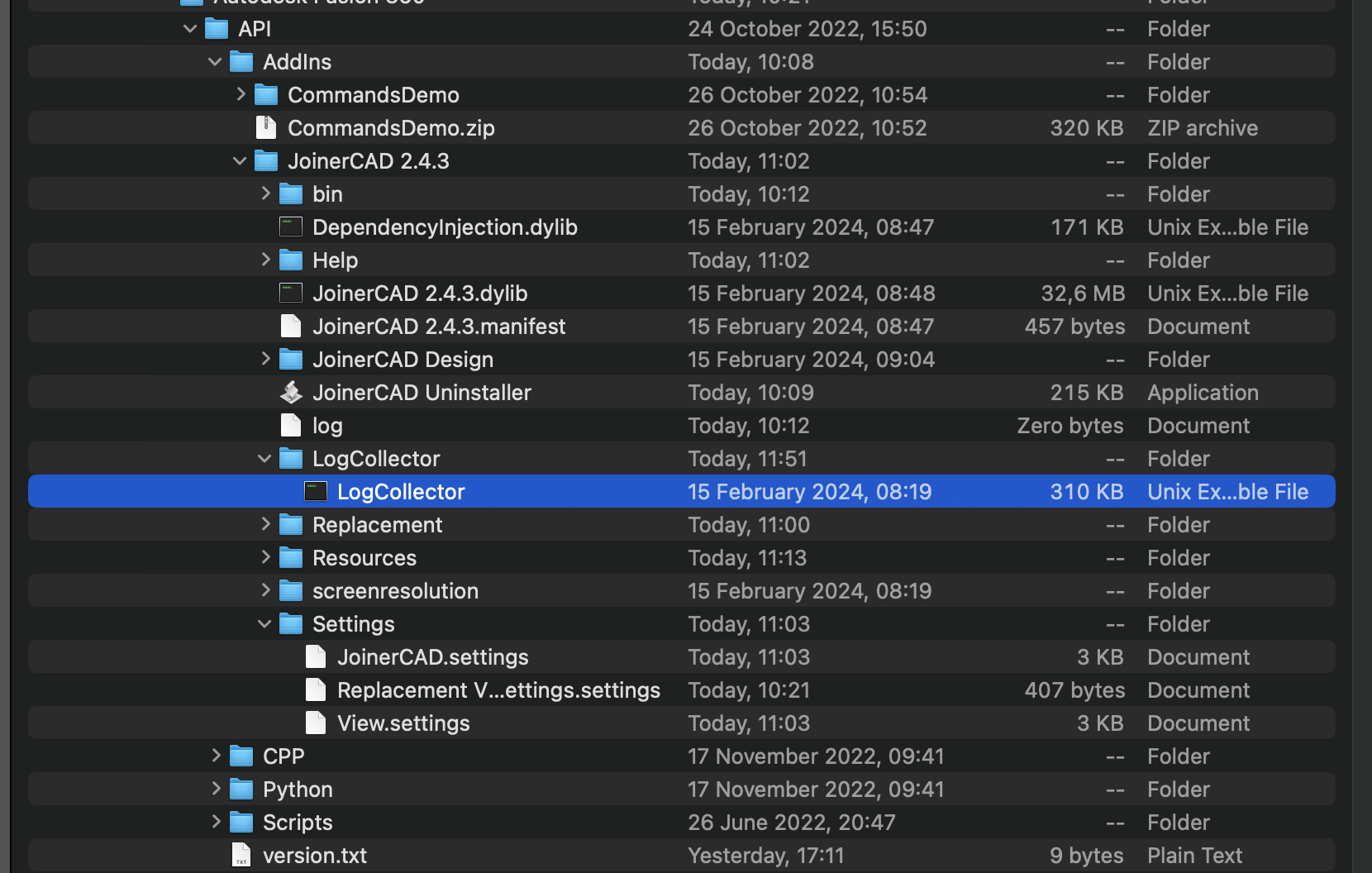The image size is (1372, 873).
Task: Click the Resources folder icon
Action: [x=291, y=558]
